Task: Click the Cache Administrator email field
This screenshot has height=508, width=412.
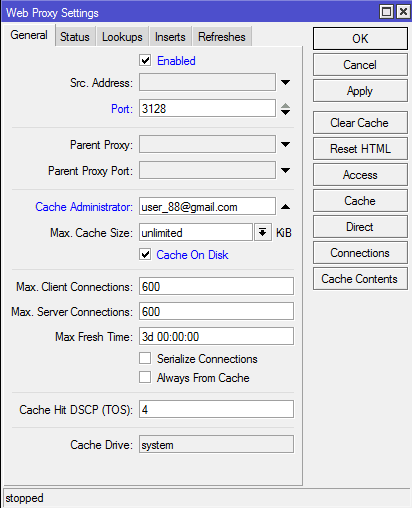Action: click(x=207, y=206)
